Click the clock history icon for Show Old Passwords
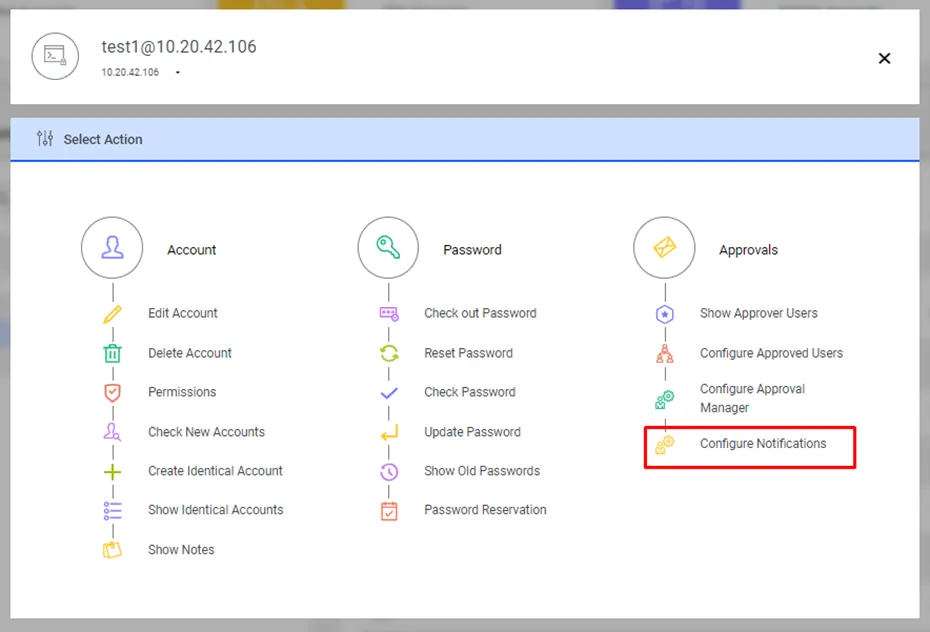 click(389, 472)
